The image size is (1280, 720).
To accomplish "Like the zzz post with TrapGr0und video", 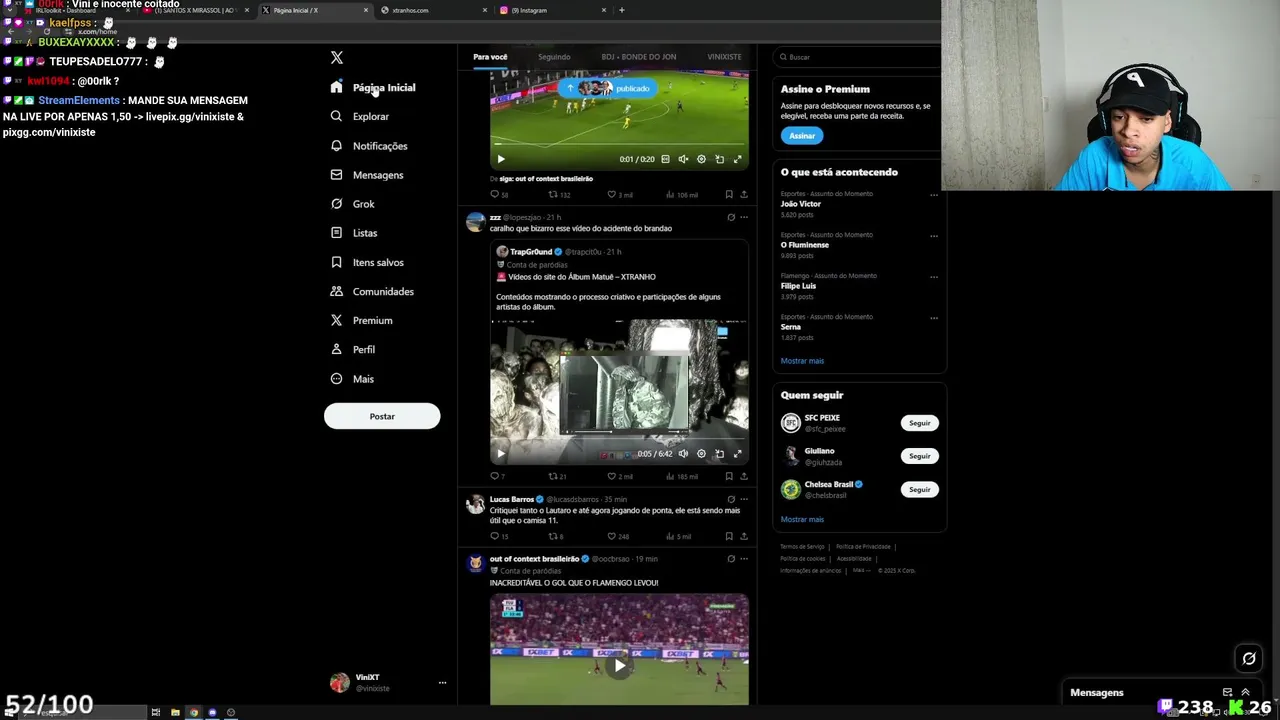I will [x=611, y=476].
